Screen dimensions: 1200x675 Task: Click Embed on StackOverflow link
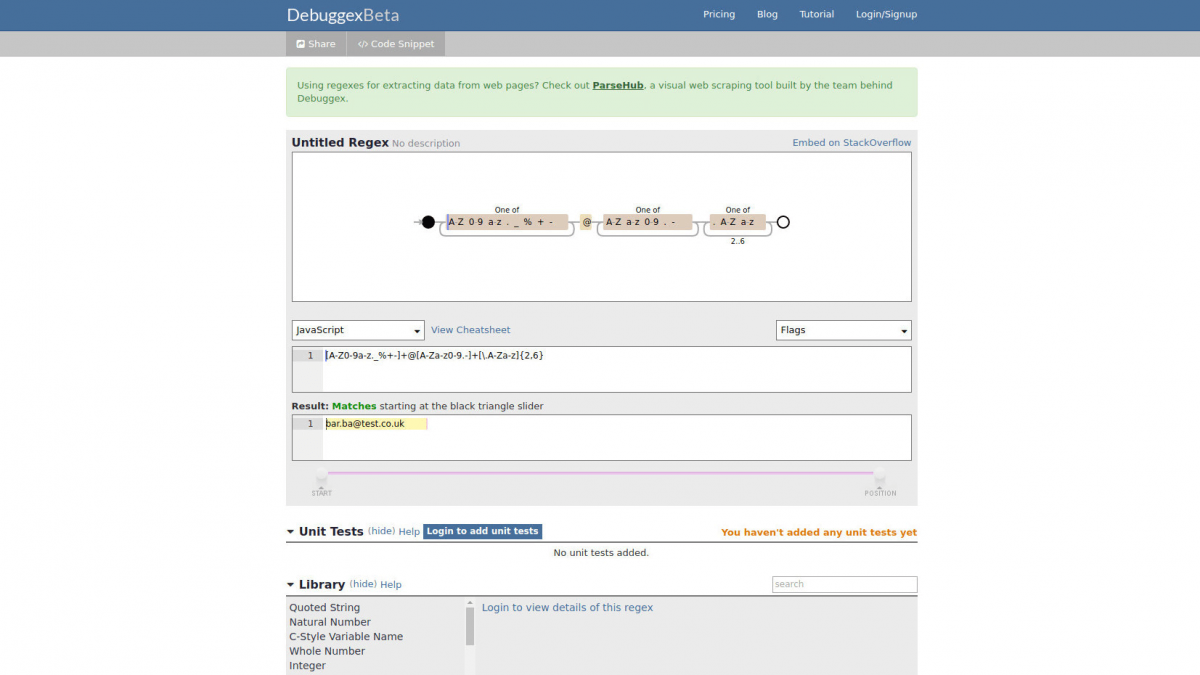[x=851, y=143]
